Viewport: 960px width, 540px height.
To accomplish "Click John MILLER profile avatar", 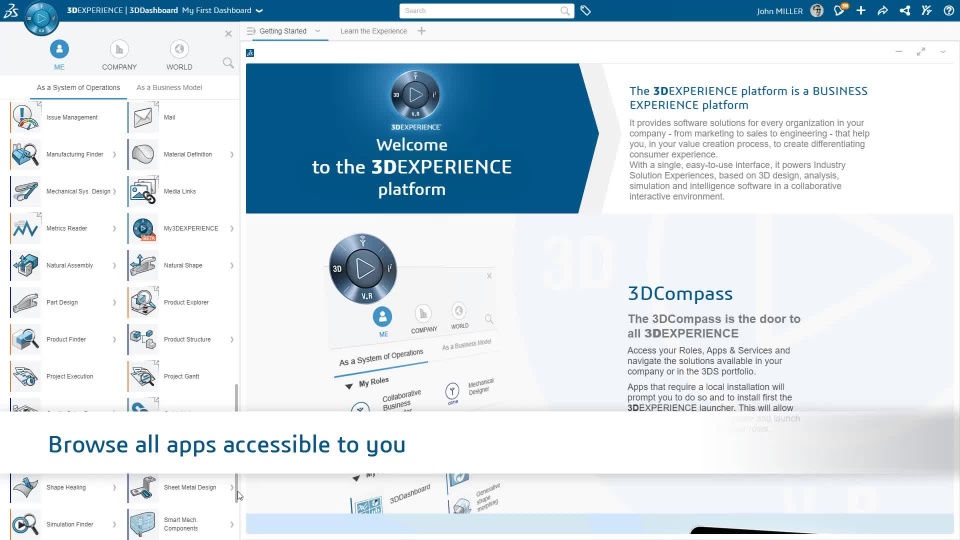I will (x=817, y=10).
